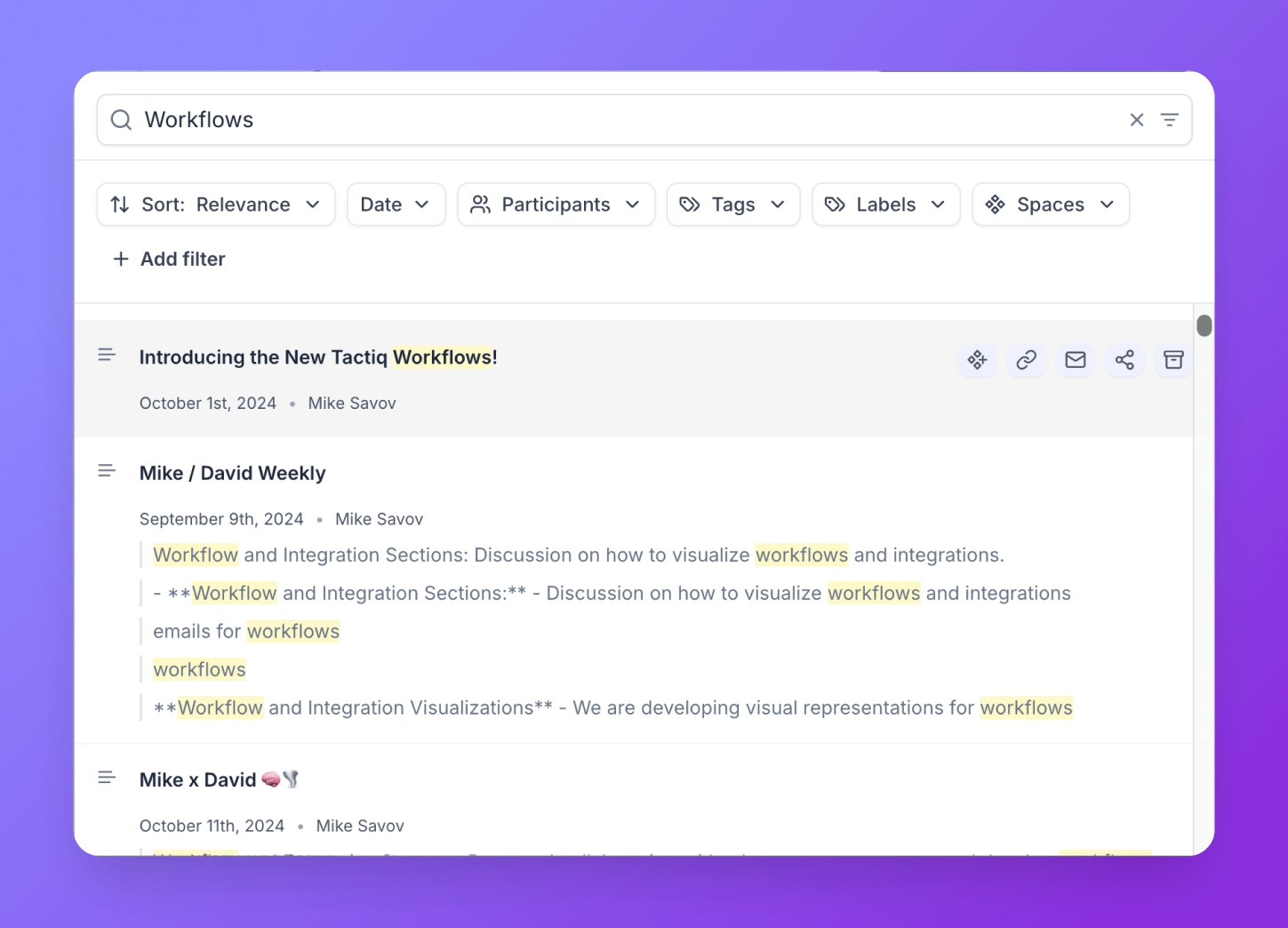Image resolution: width=1288 pixels, height=928 pixels.
Task: Click transcript icon beside Mike x David
Action: pos(107,778)
